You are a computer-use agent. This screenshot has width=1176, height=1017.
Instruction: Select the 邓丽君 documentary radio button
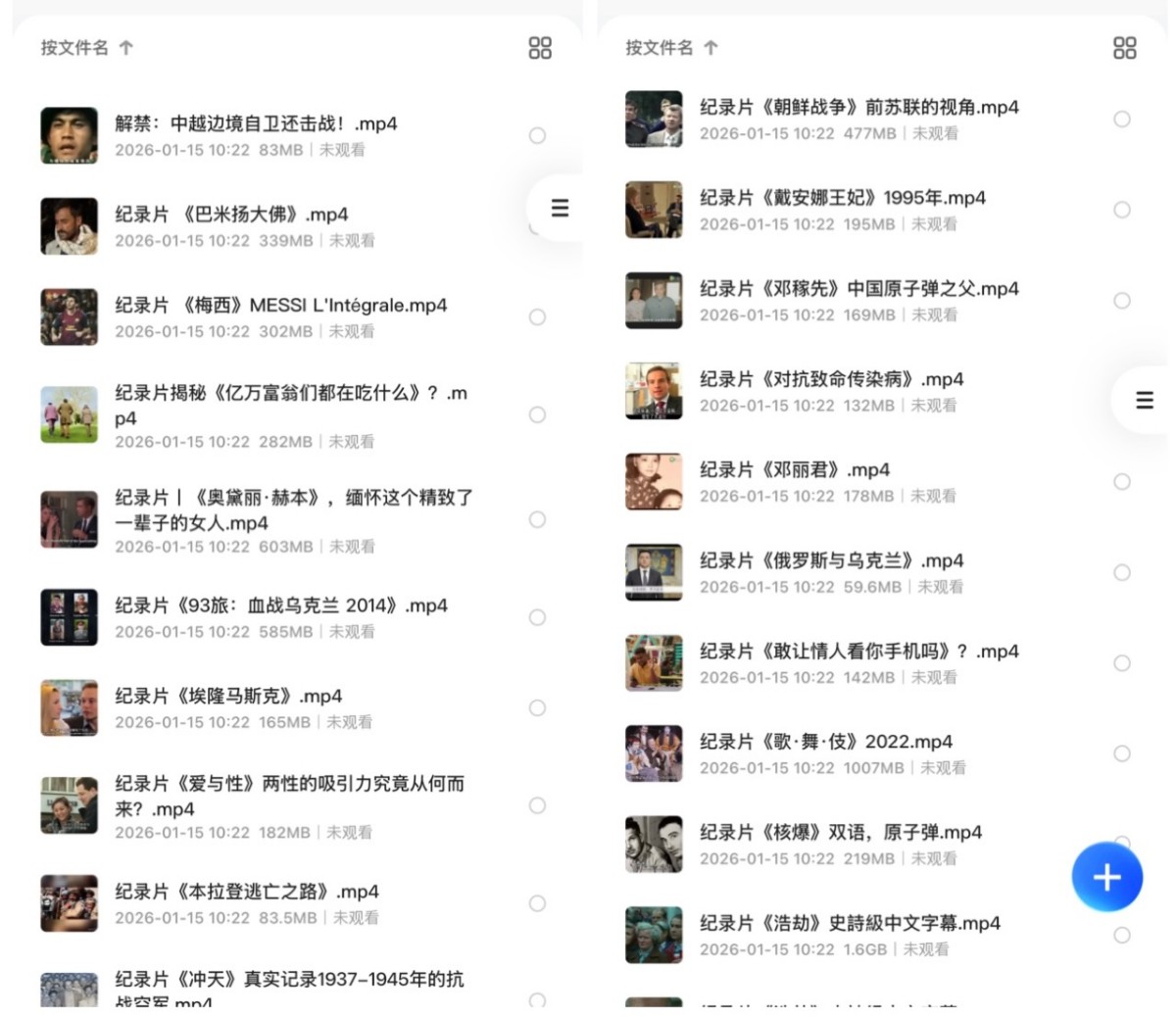click(x=1122, y=481)
